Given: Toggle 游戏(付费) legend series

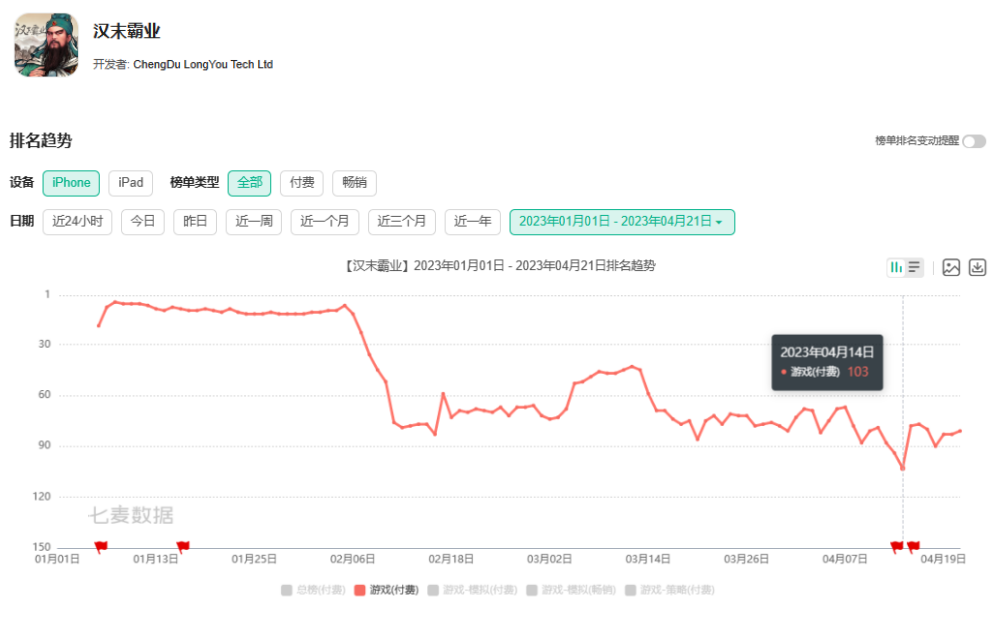Looking at the screenshot, I should coord(386,590).
